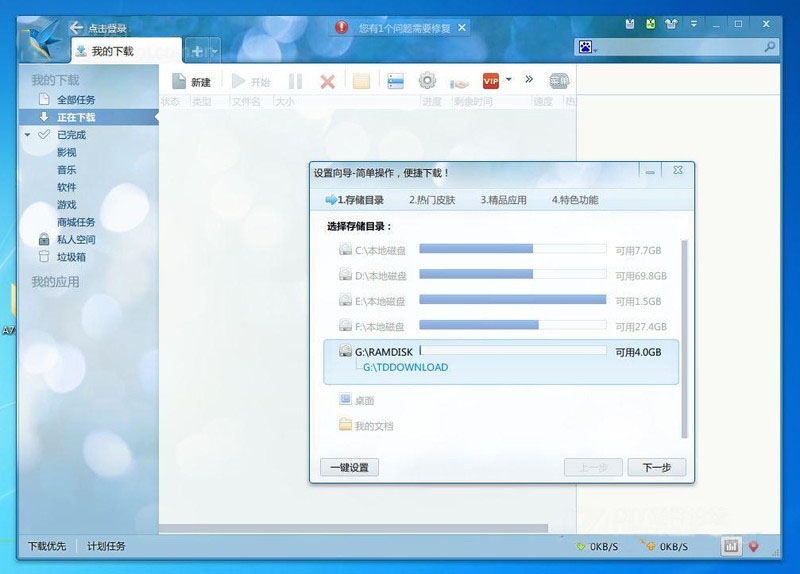Click the wizard's storage list scrollbar
Screen dimensions: 800x574
pyautogui.click(x=684, y=339)
